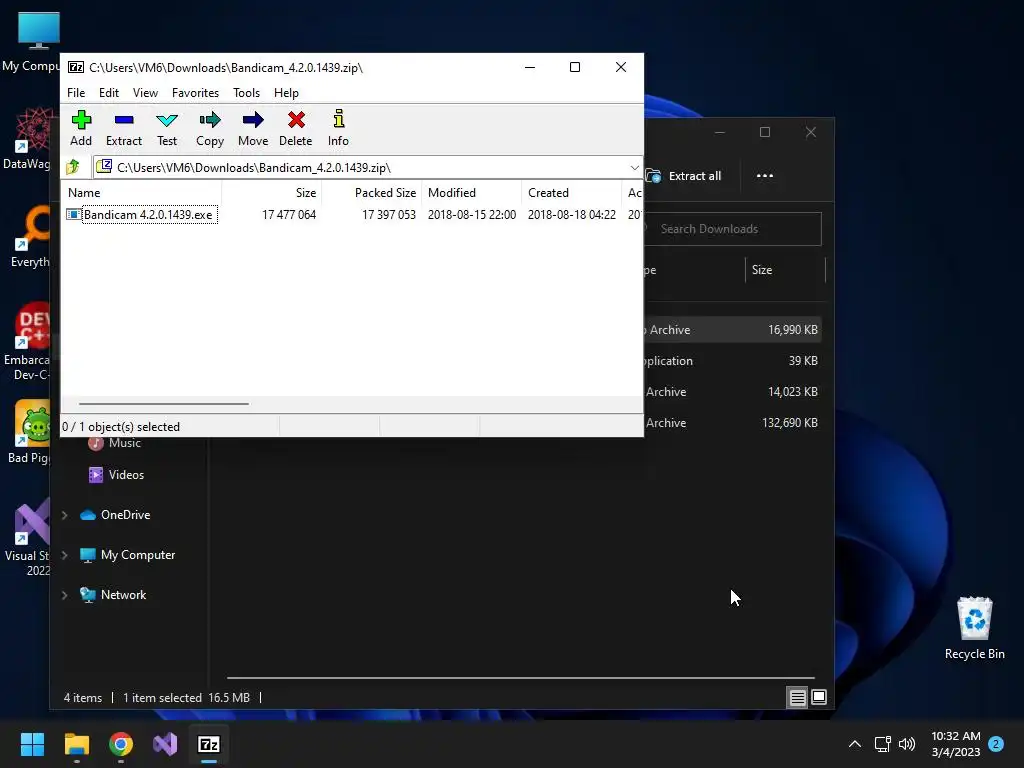Select the Embarcadero Dev-C++ desktop shortcut
This screenshot has height=768, width=1024.
pyautogui.click(x=27, y=341)
